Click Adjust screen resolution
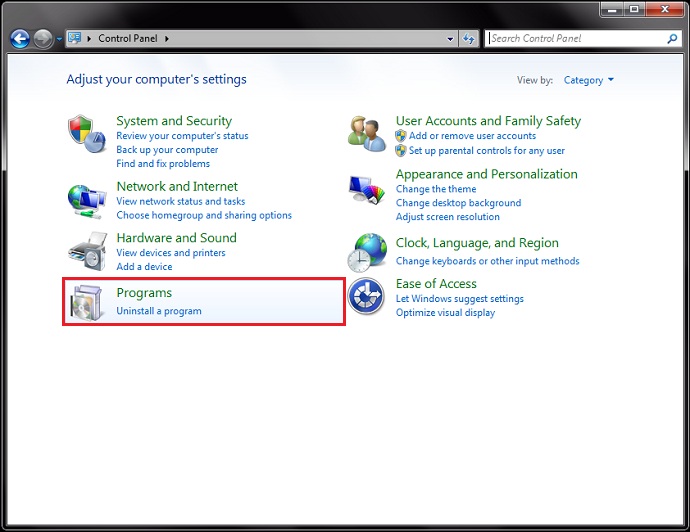The width and height of the screenshot is (690, 532). tap(448, 217)
